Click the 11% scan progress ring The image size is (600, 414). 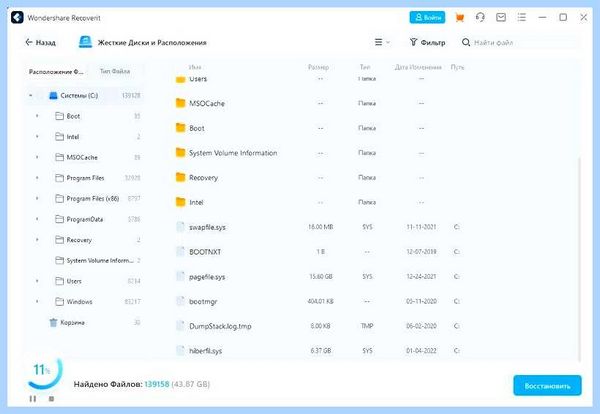pyautogui.click(x=45, y=372)
